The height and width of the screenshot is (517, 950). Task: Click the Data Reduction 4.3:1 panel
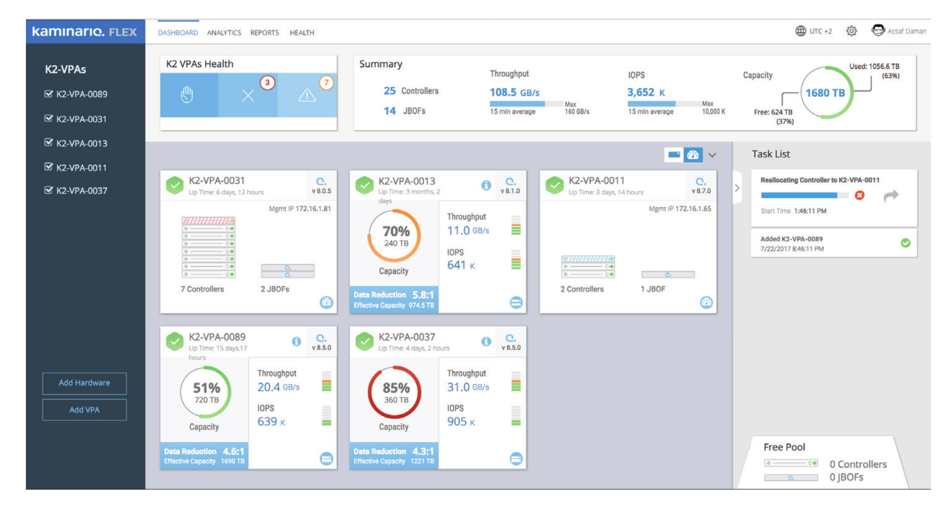394,456
